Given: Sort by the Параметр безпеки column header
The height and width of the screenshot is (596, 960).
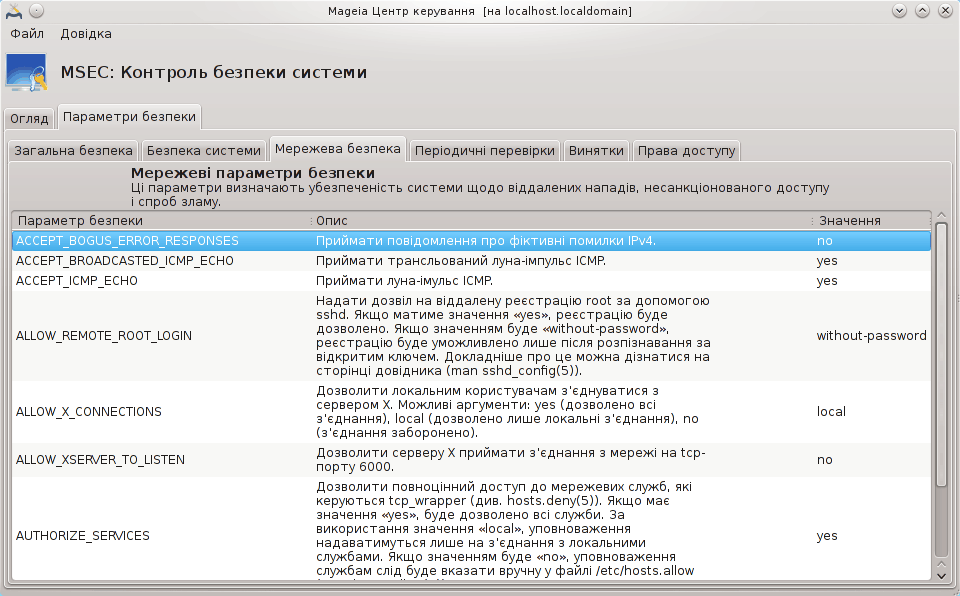Looking at the screenshot, I should point(161,221).
